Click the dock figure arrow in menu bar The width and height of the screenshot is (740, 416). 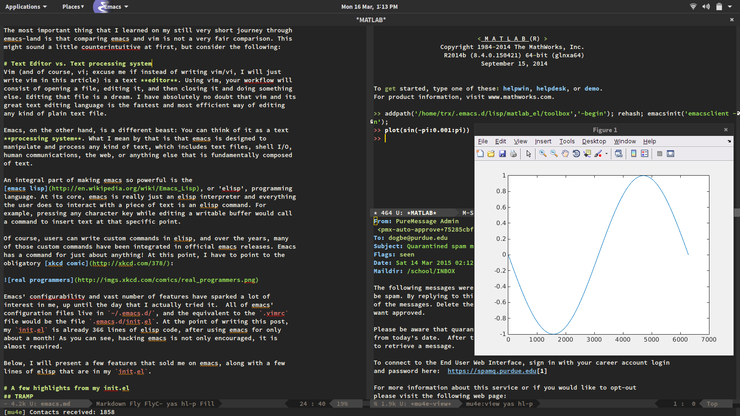[729, 141]
